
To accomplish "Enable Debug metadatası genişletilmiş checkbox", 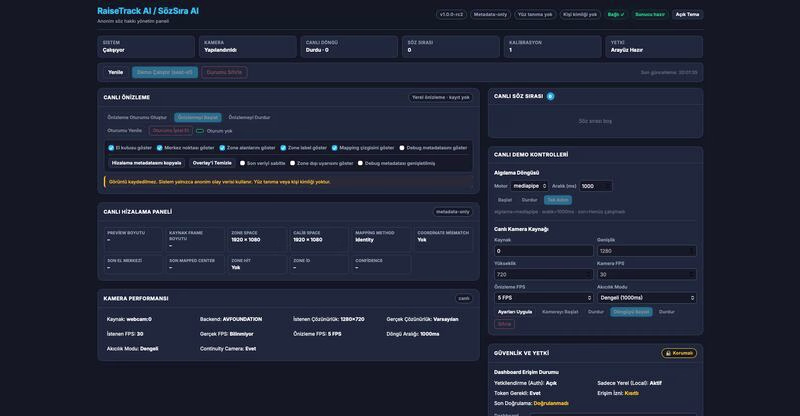I will pos(360,163).
